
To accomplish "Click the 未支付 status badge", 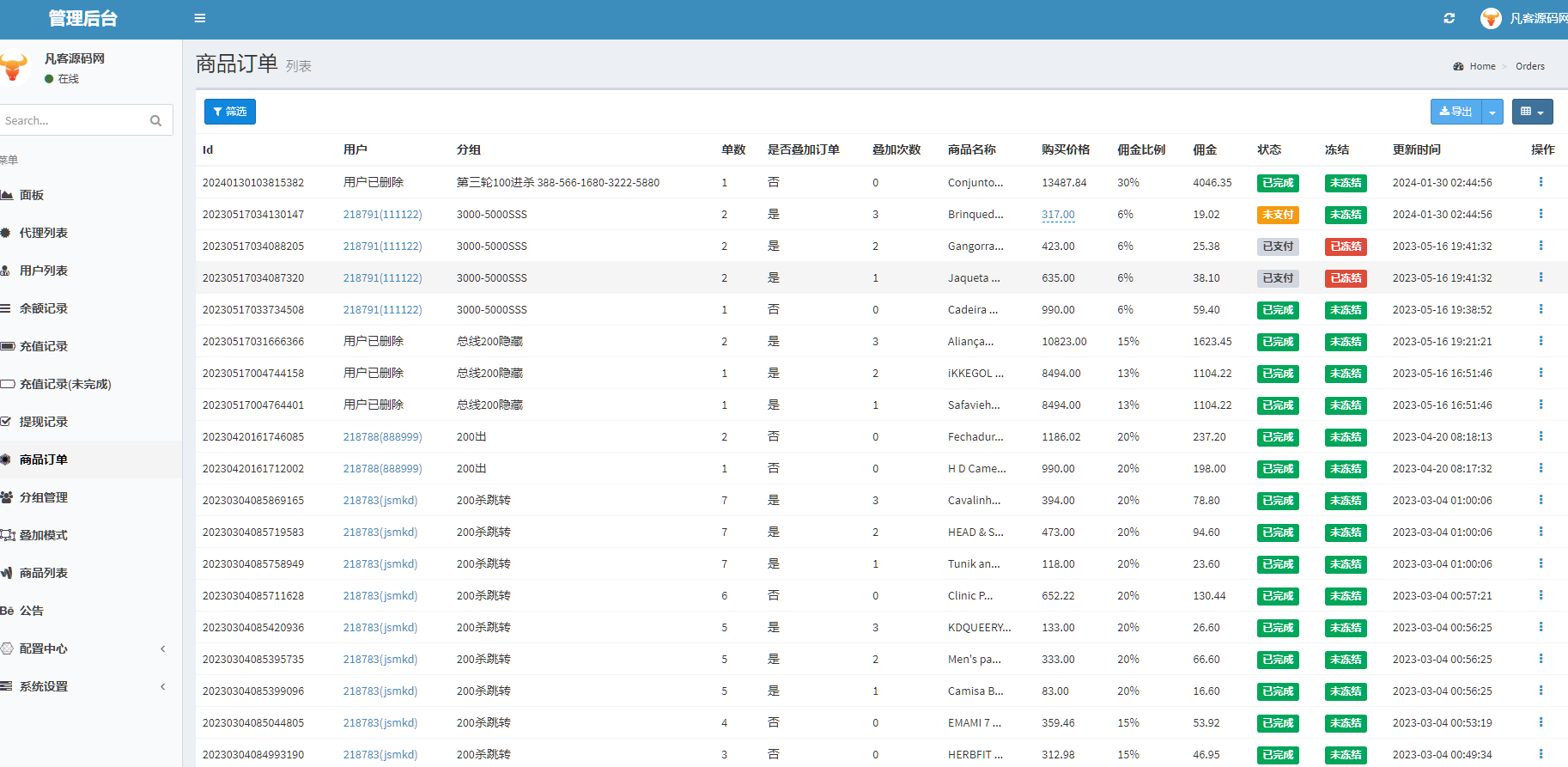I will pos(1277,215).
